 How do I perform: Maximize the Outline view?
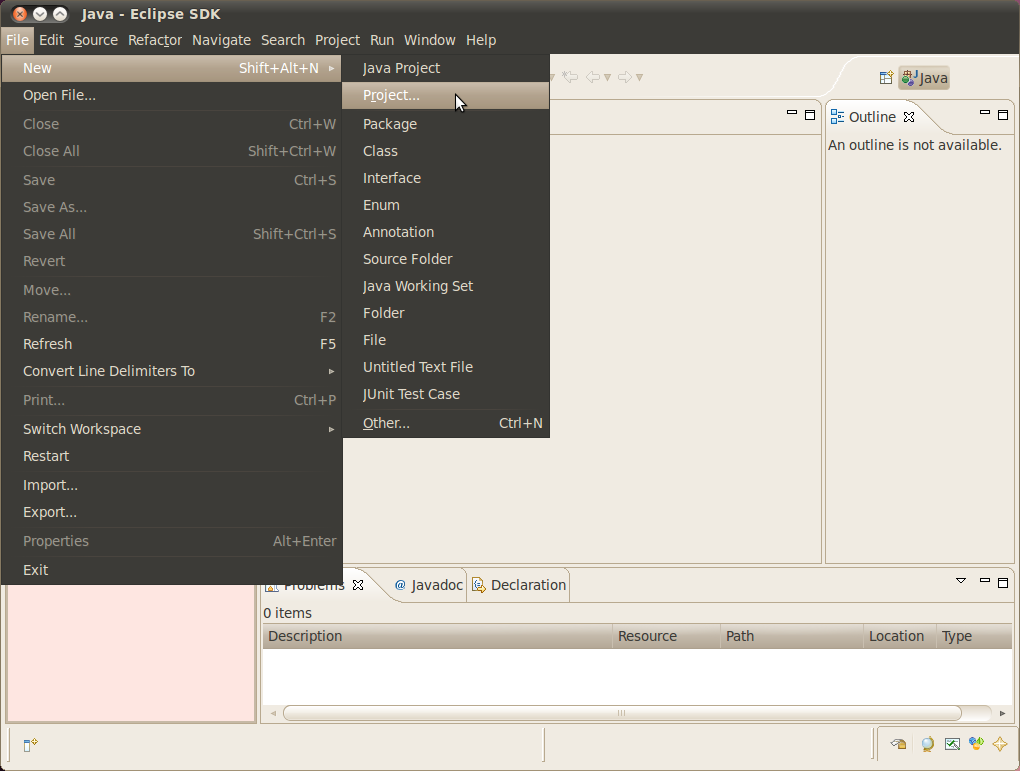1003,115
